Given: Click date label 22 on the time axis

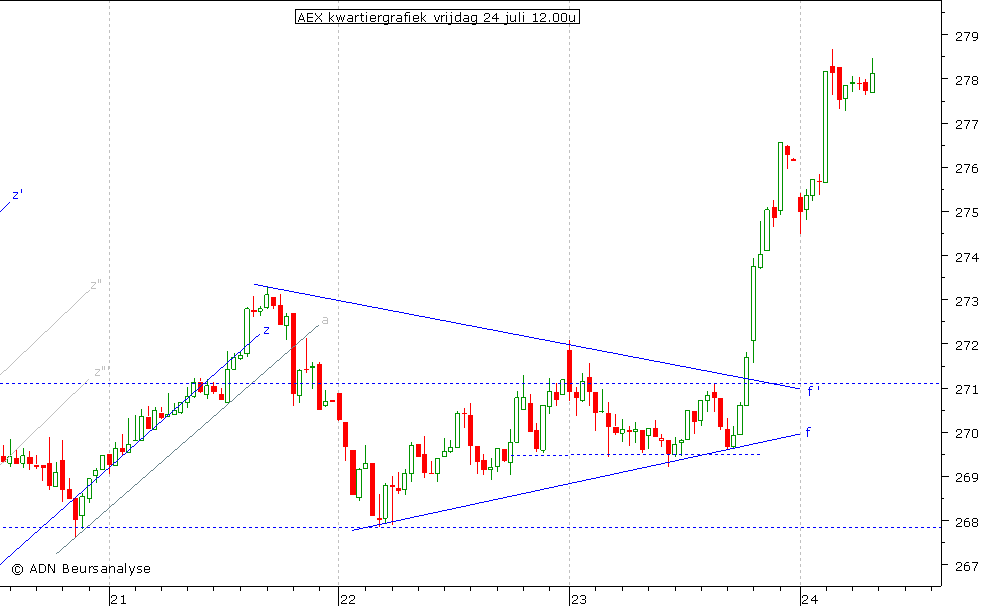Looking at the screenshot, I should 348,600.
